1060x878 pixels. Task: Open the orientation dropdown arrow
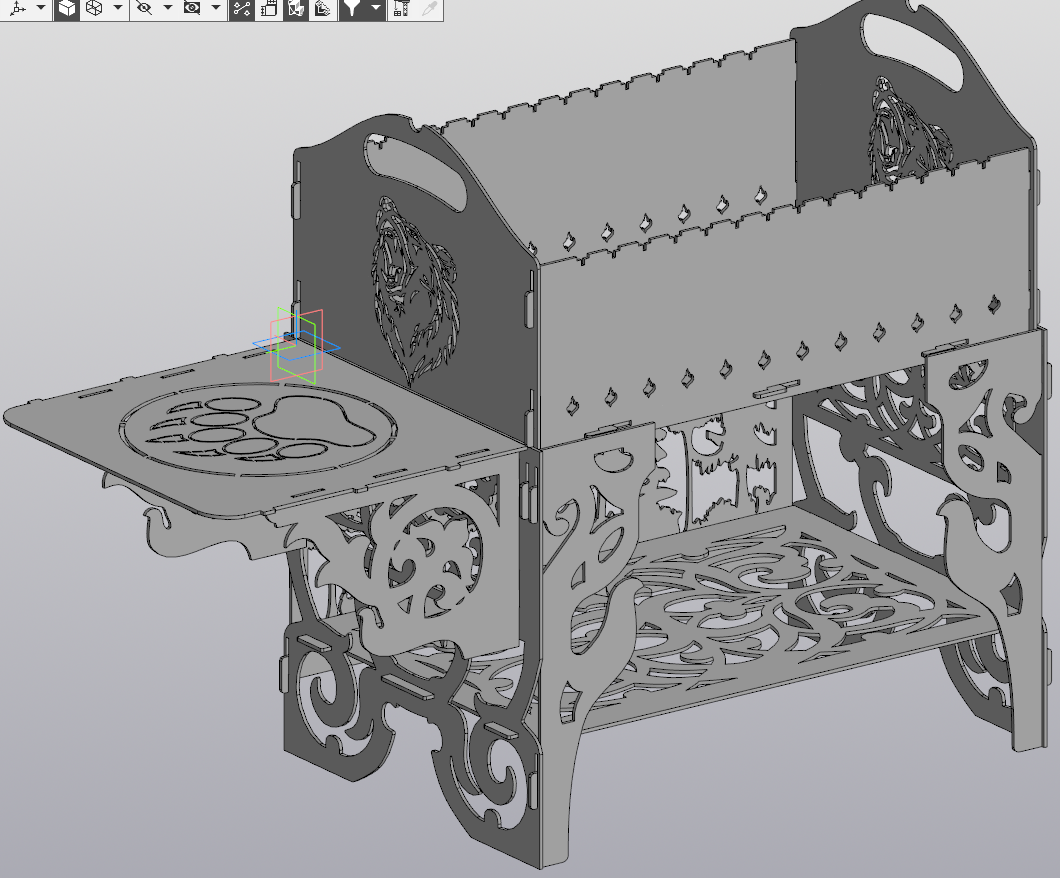(x=40, y=8)
